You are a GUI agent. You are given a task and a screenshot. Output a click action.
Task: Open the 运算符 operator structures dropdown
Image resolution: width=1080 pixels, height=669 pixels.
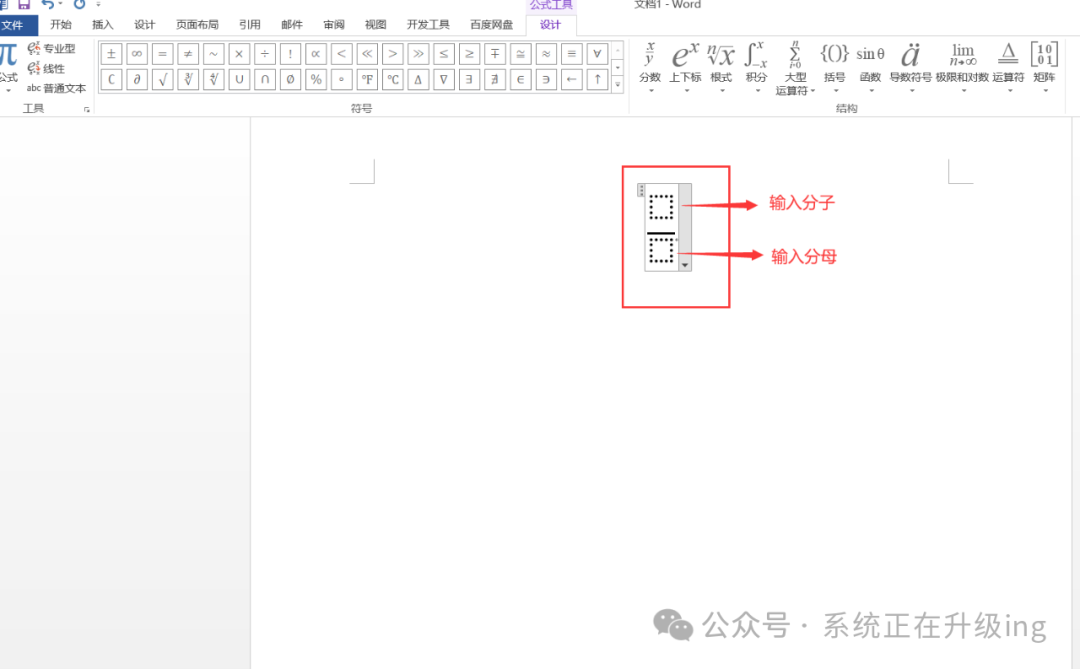1008,67
